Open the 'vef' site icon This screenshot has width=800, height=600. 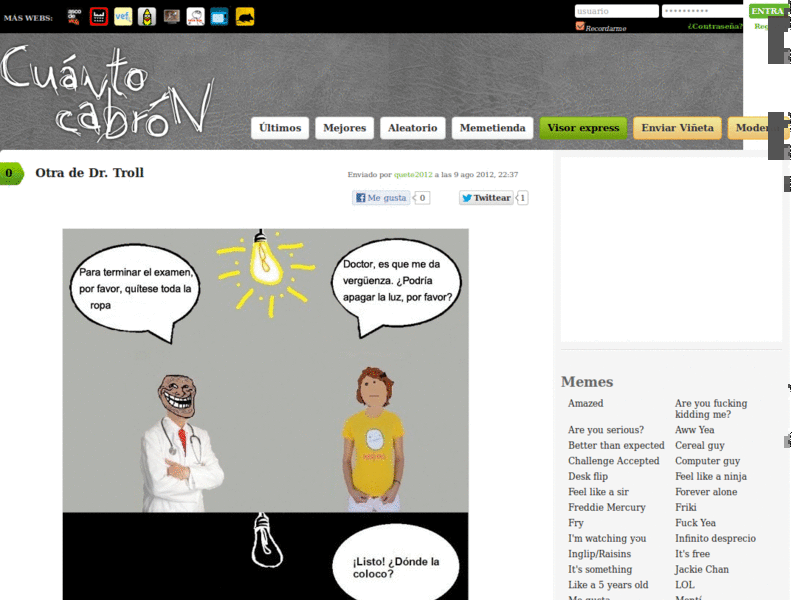[x=122, y=17]
